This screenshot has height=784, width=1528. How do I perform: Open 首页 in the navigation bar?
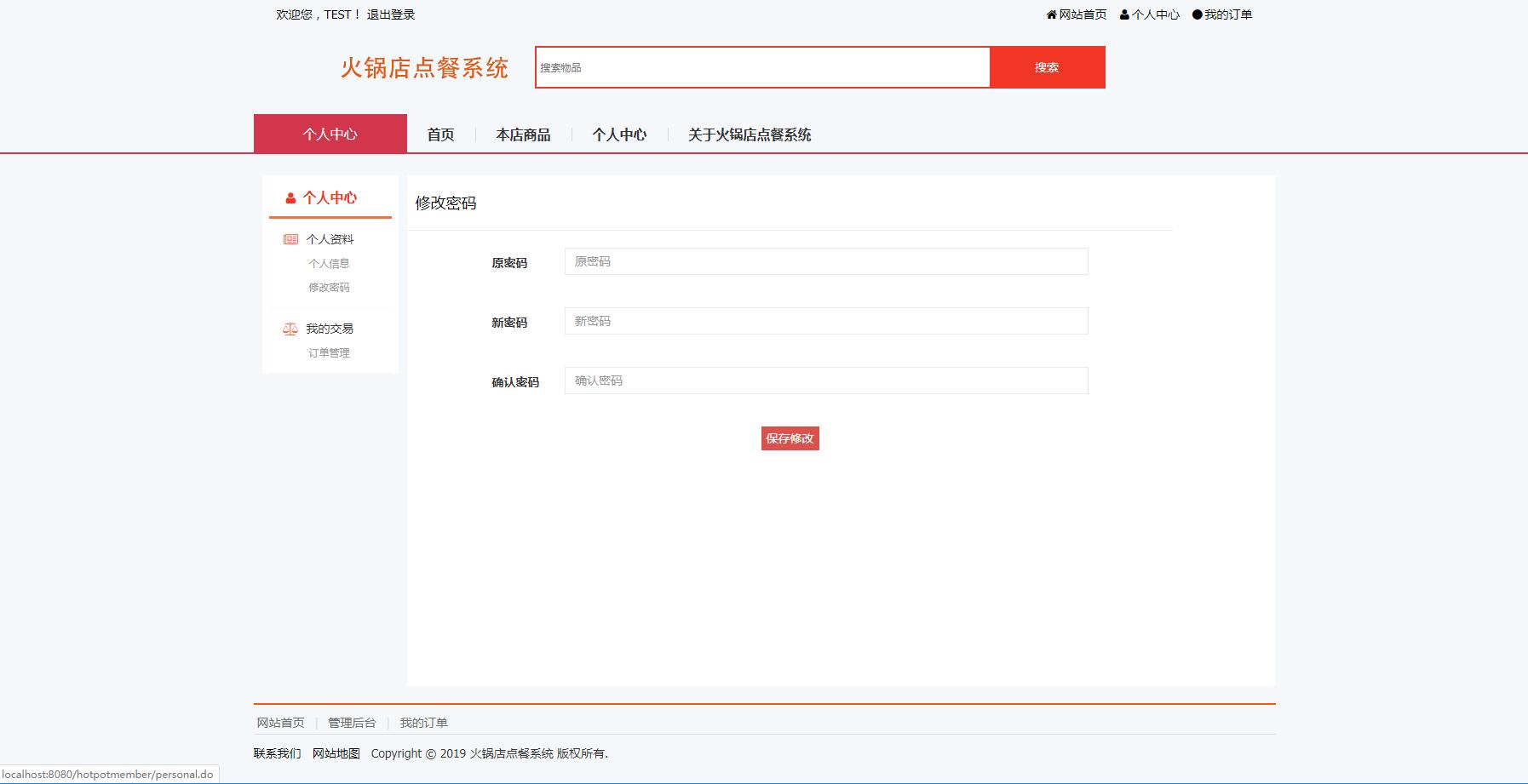(x=440, y=134)
